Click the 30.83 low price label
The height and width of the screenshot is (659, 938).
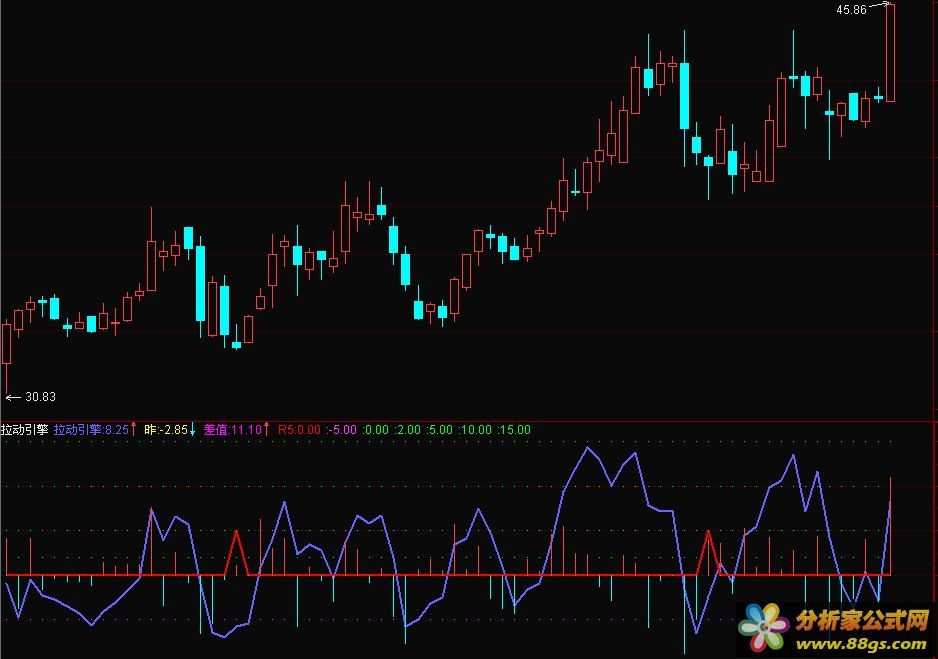[x=41, y=396]
